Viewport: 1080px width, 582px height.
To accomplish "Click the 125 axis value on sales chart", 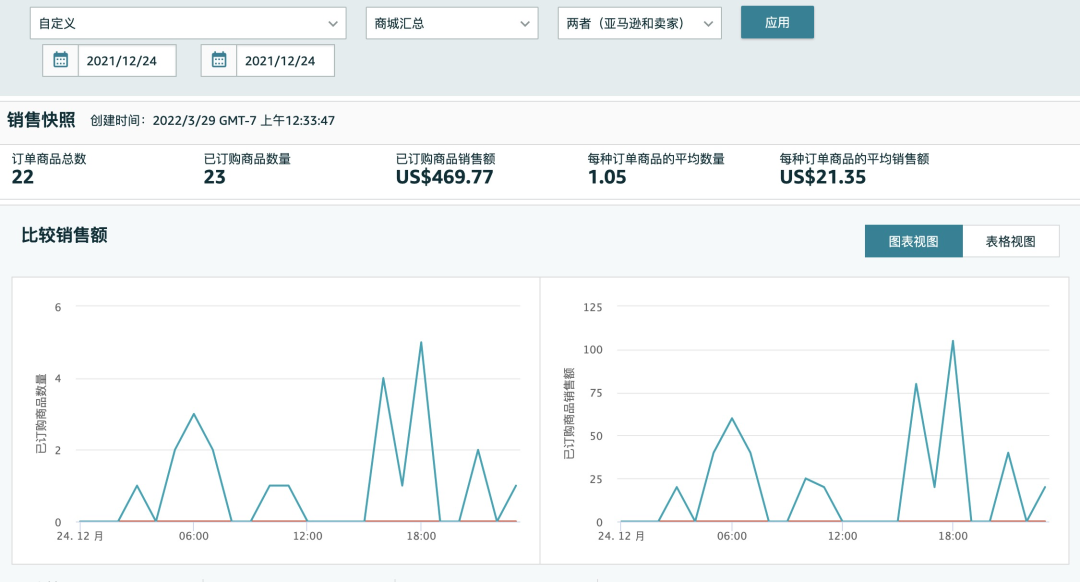I will click(x=592, y=307).
